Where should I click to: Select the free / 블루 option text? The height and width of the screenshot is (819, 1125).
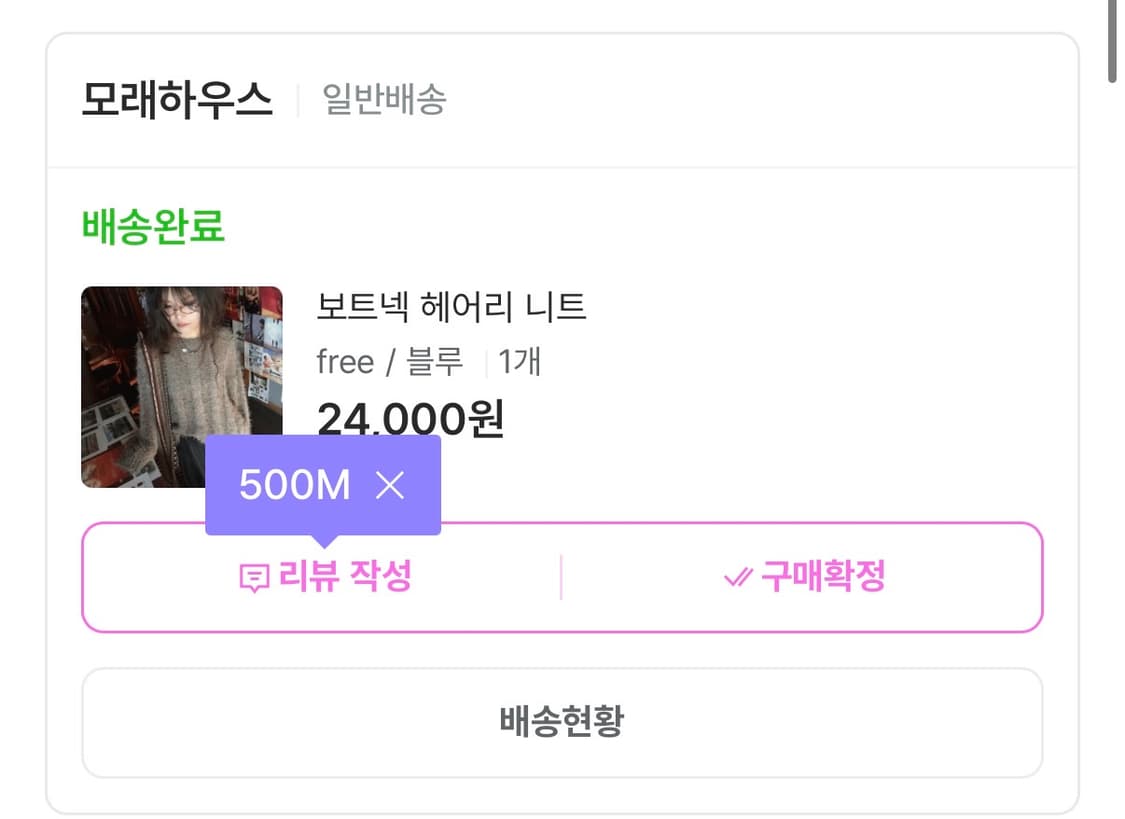point(390,361)
